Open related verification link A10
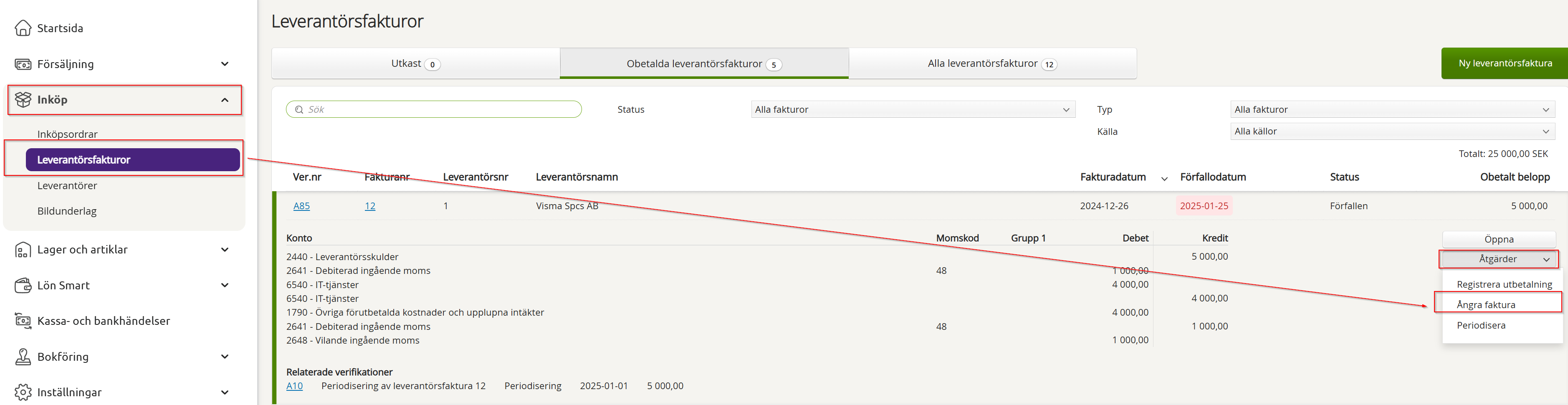The width and height of the screenshot is (1568, 405). coord(294,386)
